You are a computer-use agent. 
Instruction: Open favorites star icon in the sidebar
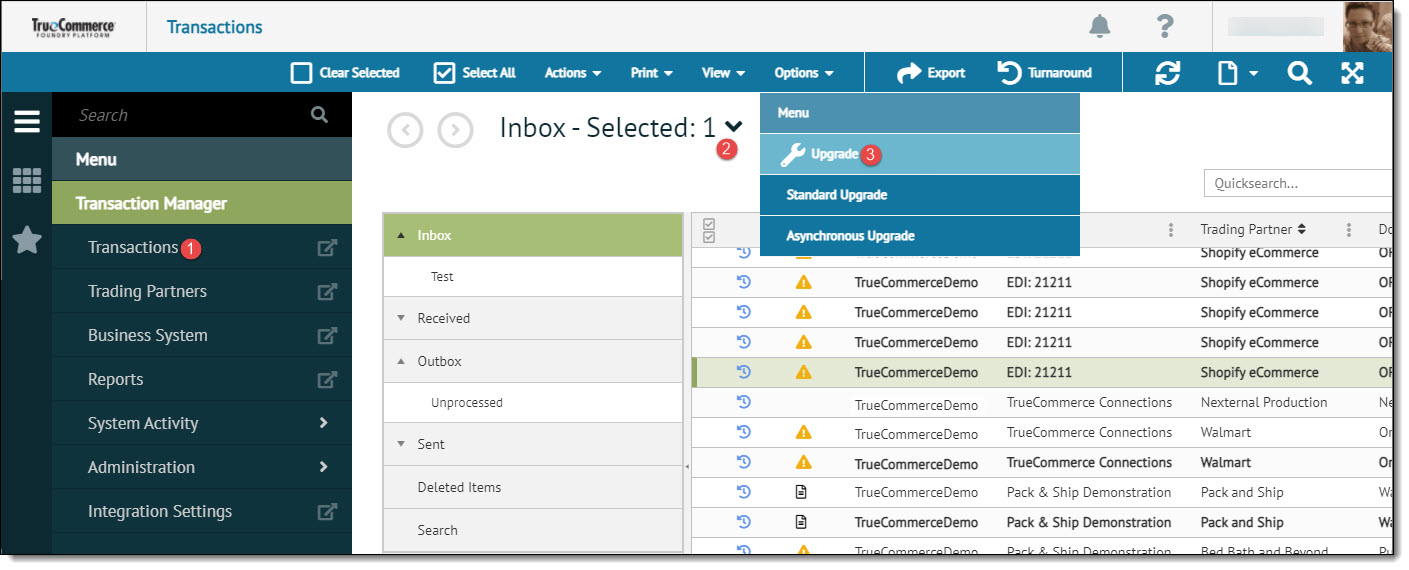[x=26, y=240]
